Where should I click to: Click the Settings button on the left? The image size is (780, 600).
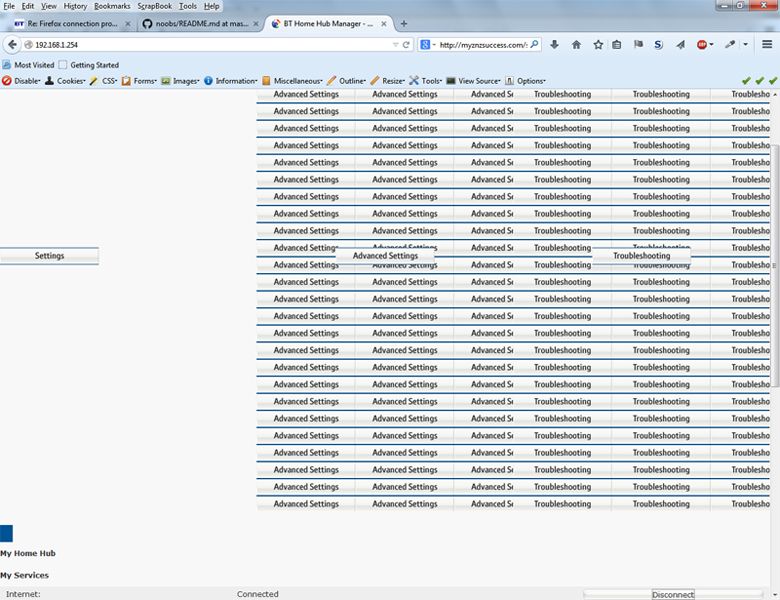(49, 256)
